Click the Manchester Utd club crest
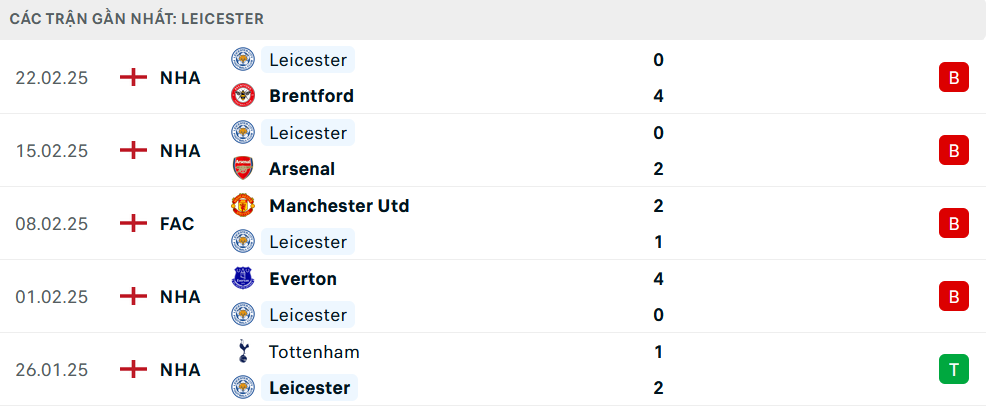Viewport: 987px width, 407px height. 243,206
